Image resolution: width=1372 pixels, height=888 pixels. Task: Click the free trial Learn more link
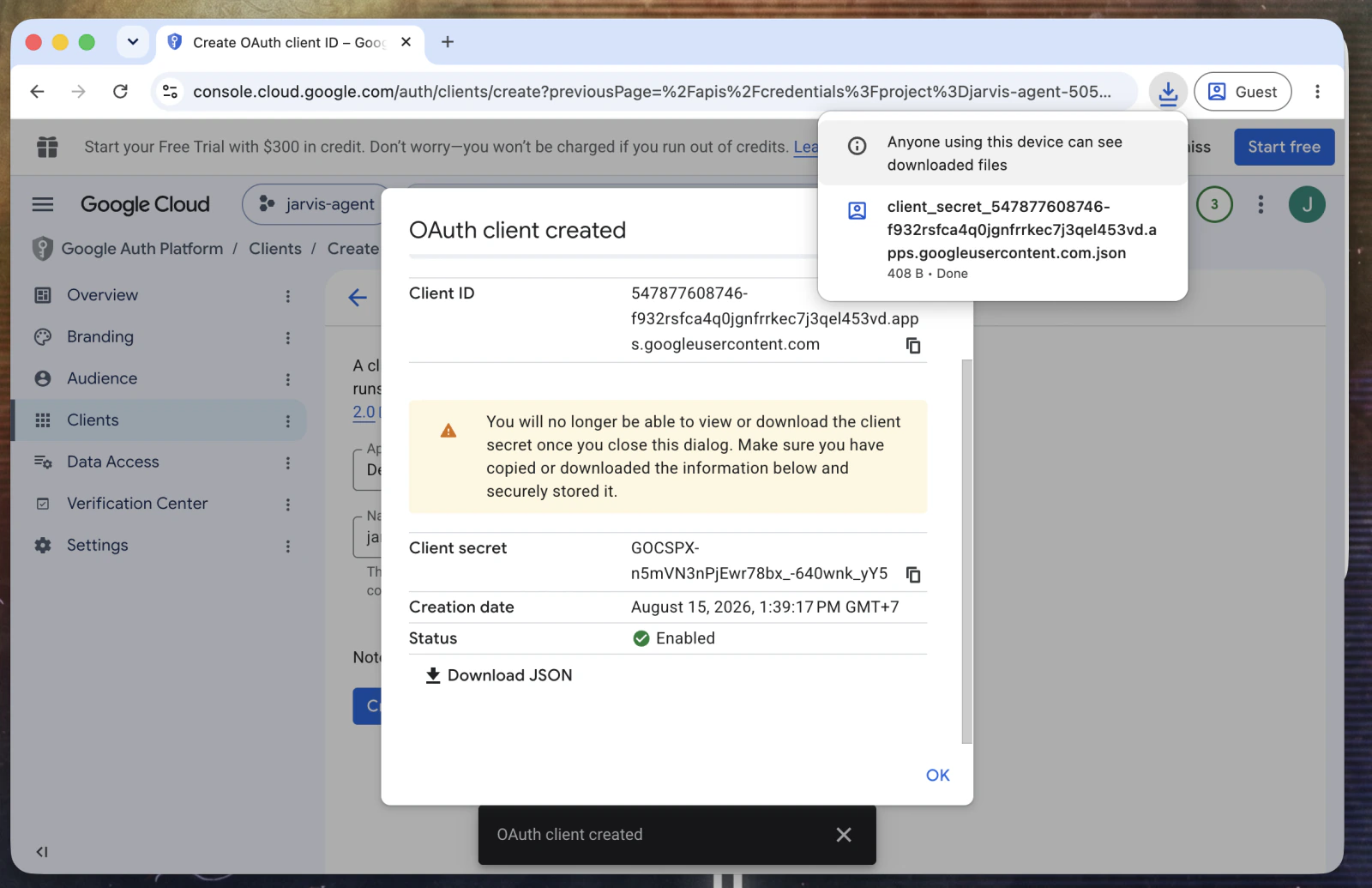click(x=805, y=147)
